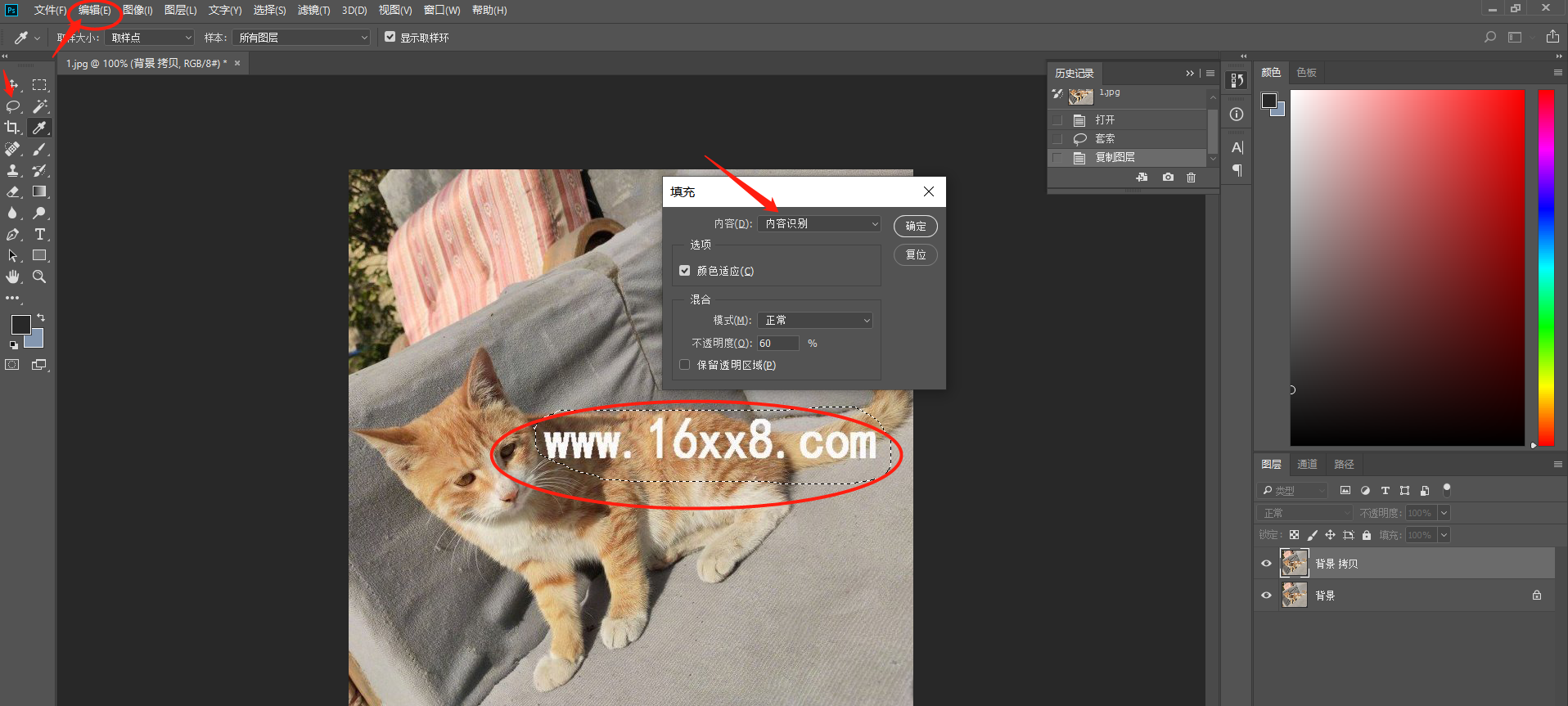1568x706 pixels.
Task: Click the search magnifier in options bar
Action: (1490, 37)
